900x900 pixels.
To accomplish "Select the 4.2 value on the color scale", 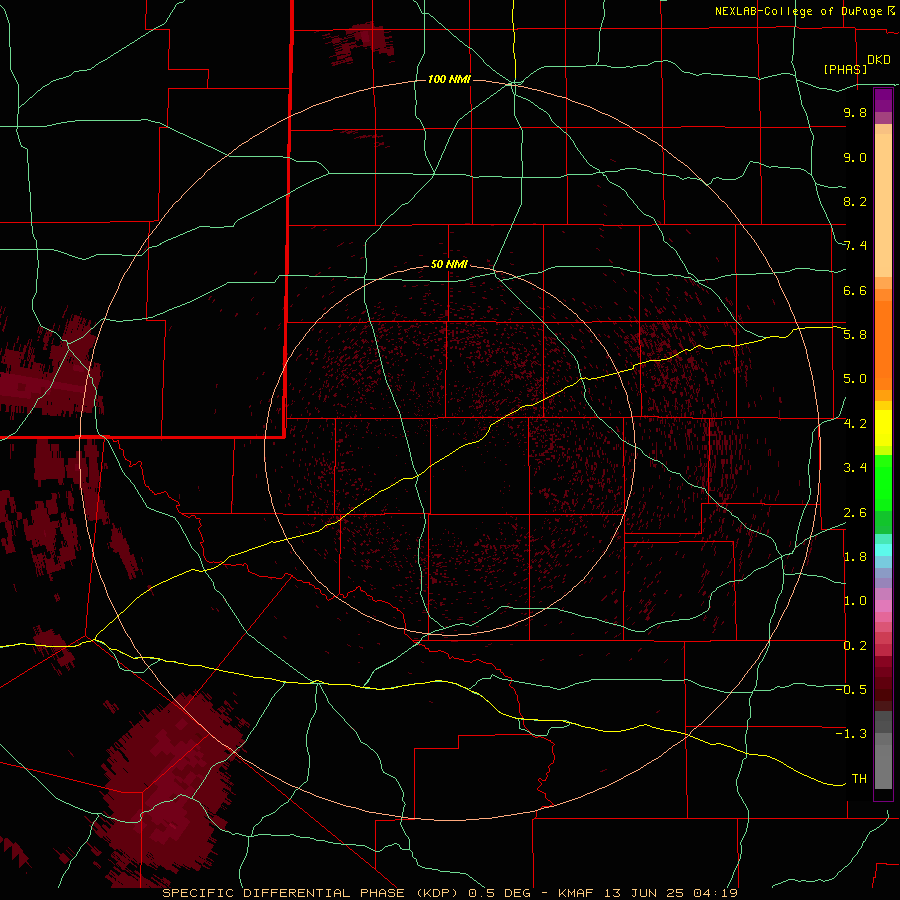I will (x=855, y=424).
